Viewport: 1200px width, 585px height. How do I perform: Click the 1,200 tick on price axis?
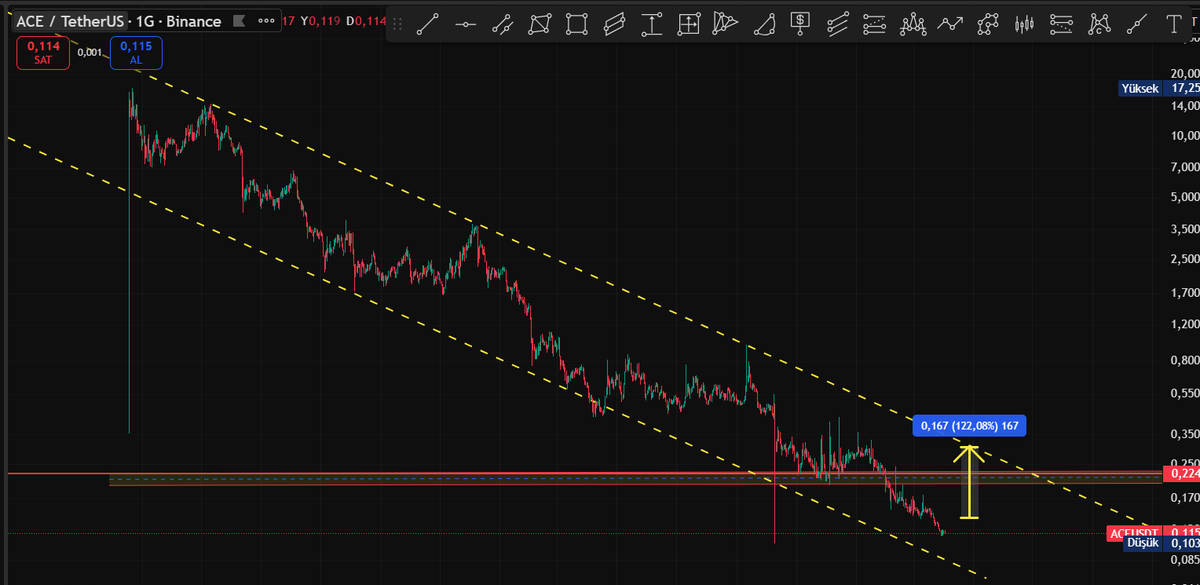tap(1184, 325)
